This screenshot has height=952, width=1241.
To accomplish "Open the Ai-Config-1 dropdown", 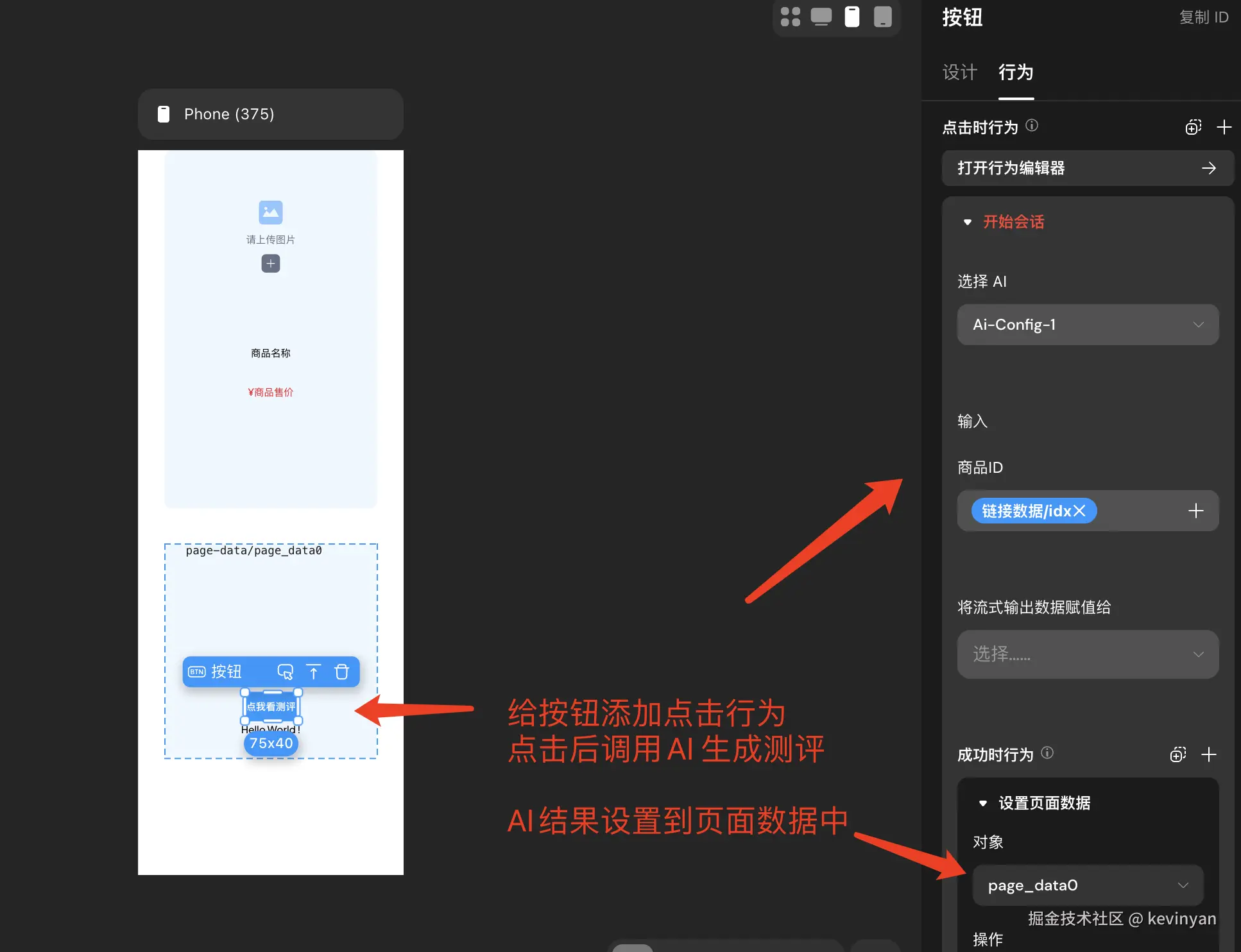I will point(1087,325).
